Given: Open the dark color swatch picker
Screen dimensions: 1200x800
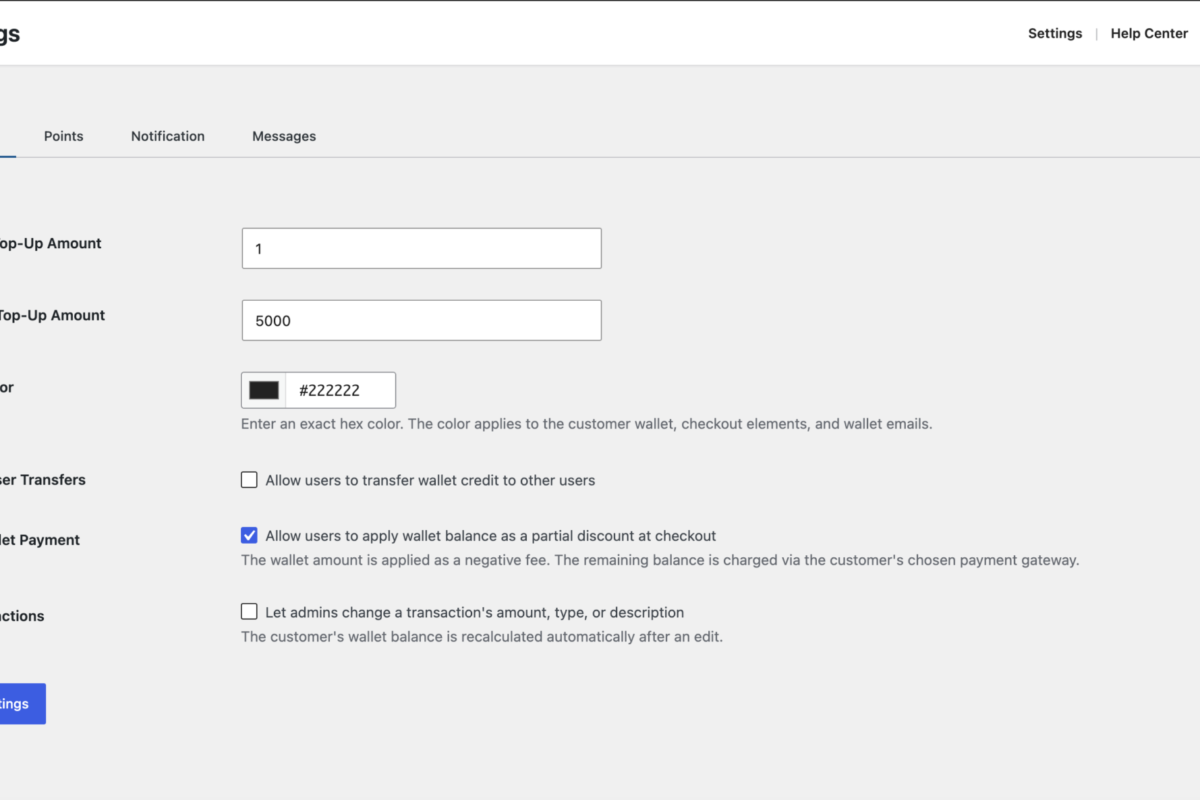Looking at the screenshot, I should click(264, 391).
